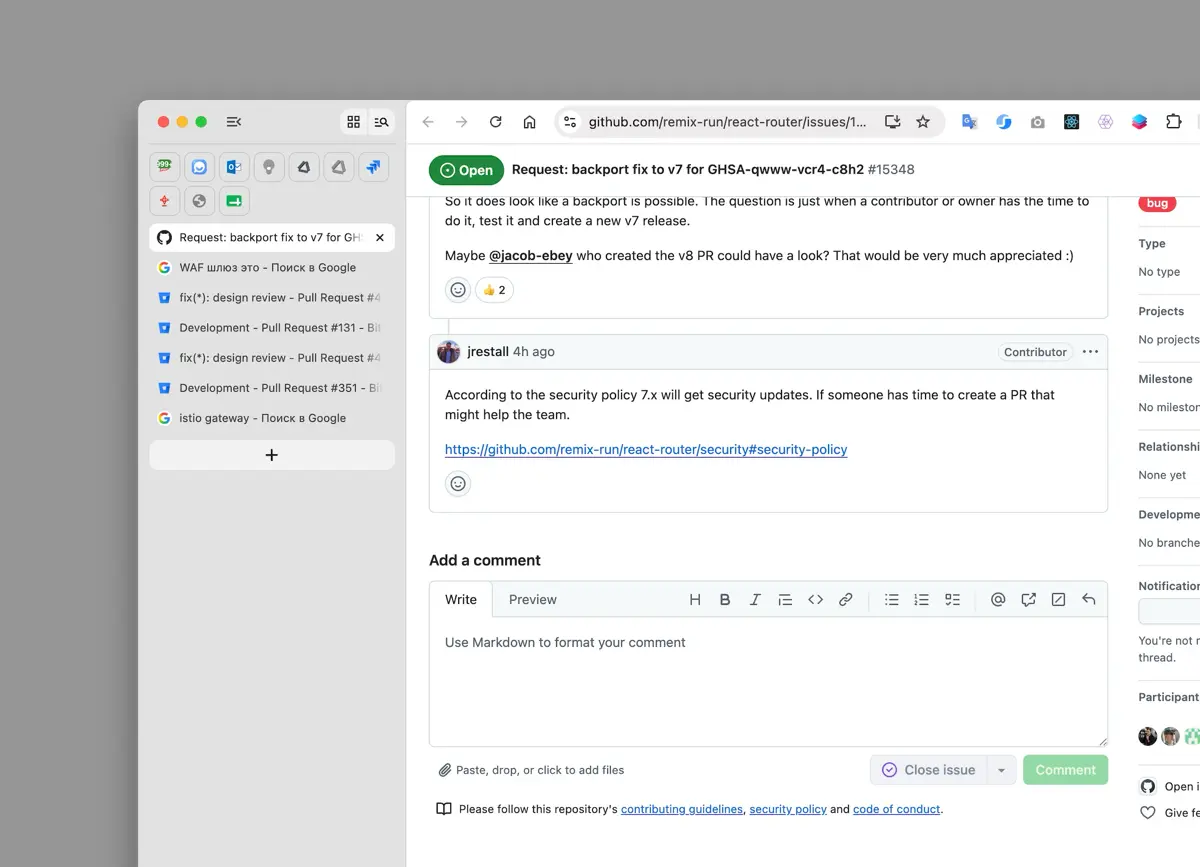
Task: Switch to 'istio gateway' Google search tab
Action: tap(272, 418)
